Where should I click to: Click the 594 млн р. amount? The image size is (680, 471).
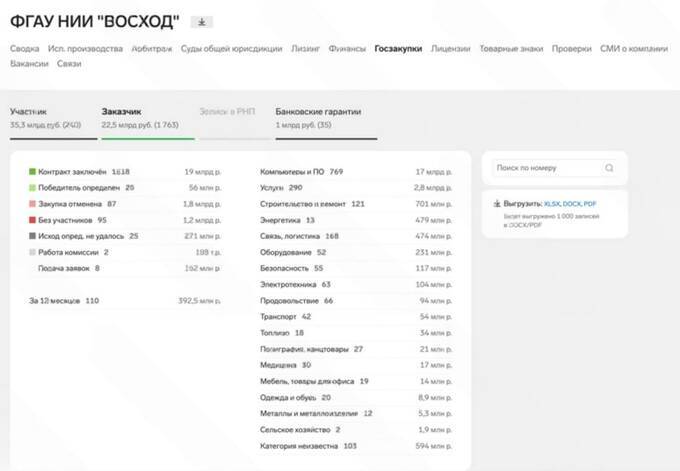(433, 446)
